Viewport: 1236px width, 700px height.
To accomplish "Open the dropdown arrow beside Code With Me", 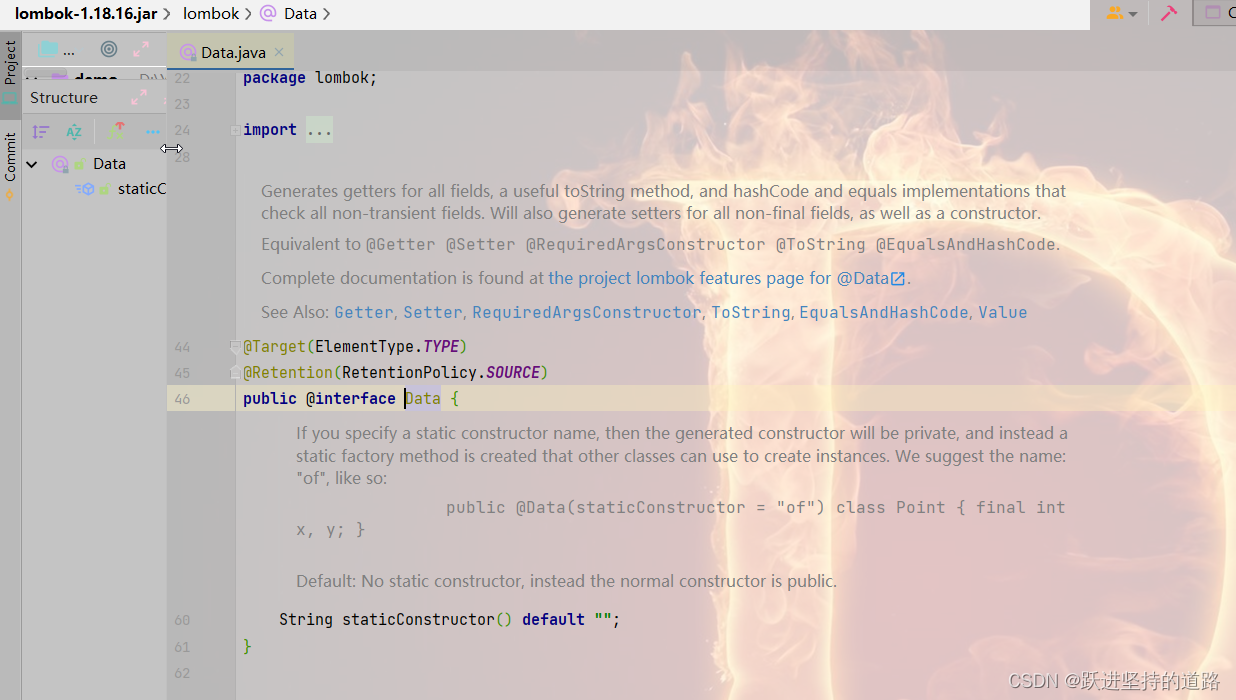I will pos(1133,14).
